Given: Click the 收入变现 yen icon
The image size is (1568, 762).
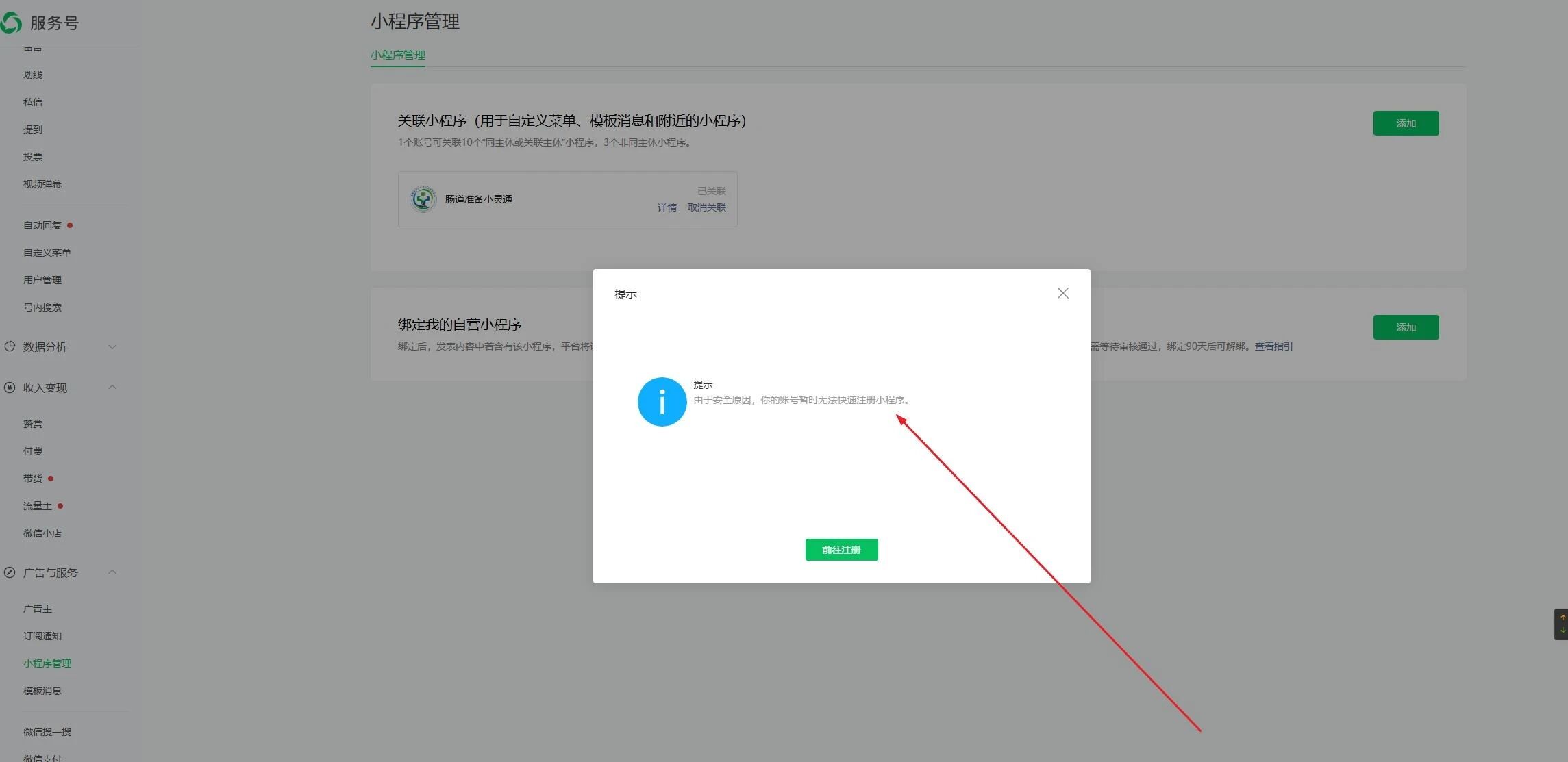Looking at the screenshot, I should [x=10, y=388].
